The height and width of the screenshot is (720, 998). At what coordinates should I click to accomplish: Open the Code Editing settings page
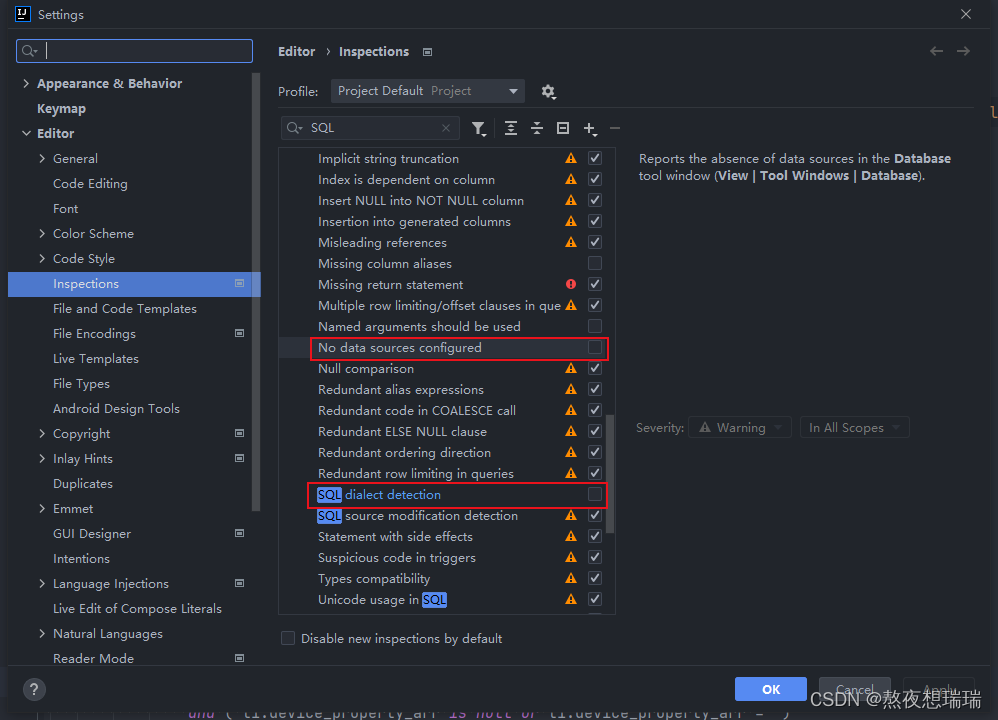click(x=90, y=184)
